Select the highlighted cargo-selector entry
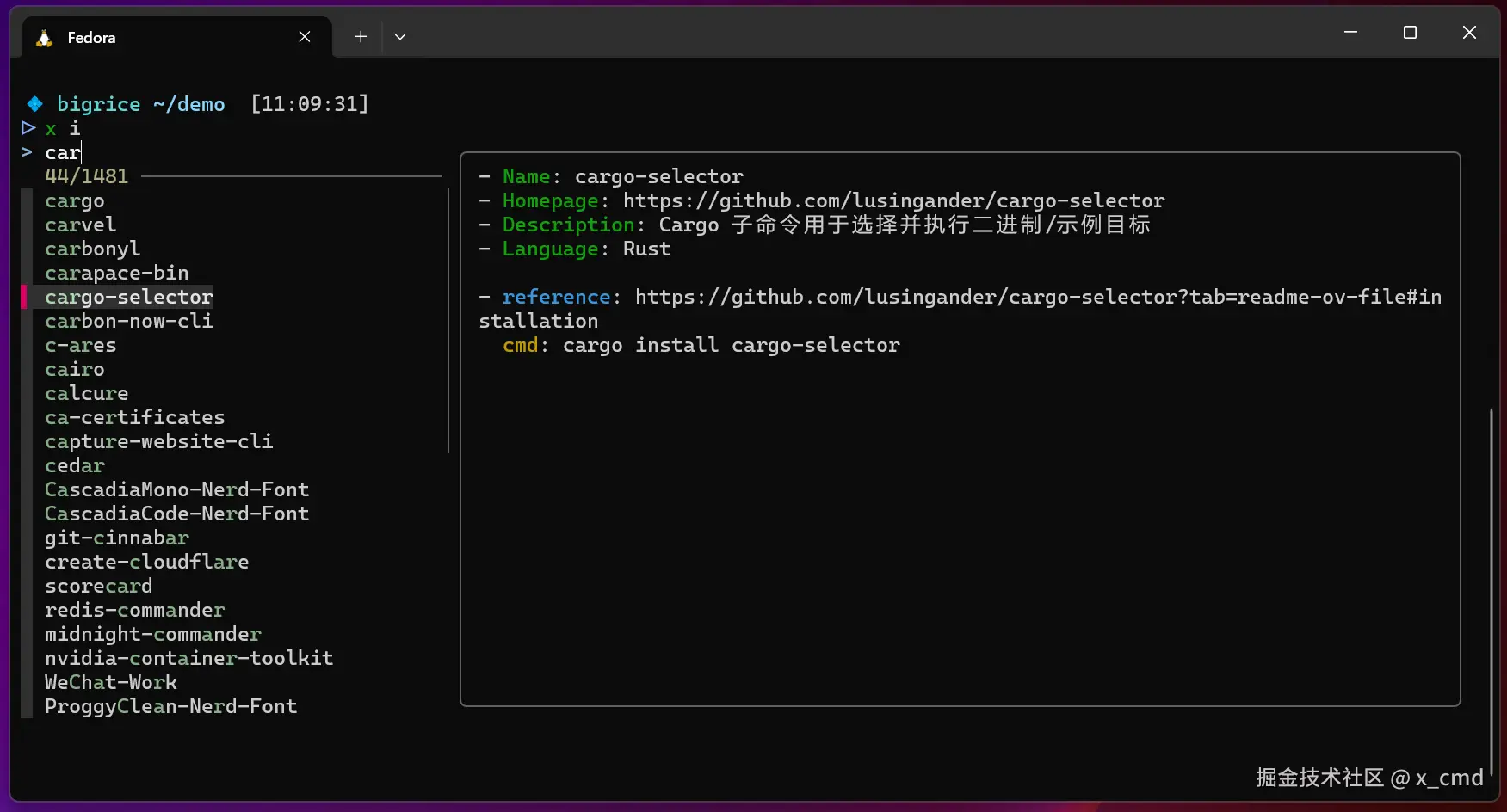1507x812 pixels. [x=129, y=297]
